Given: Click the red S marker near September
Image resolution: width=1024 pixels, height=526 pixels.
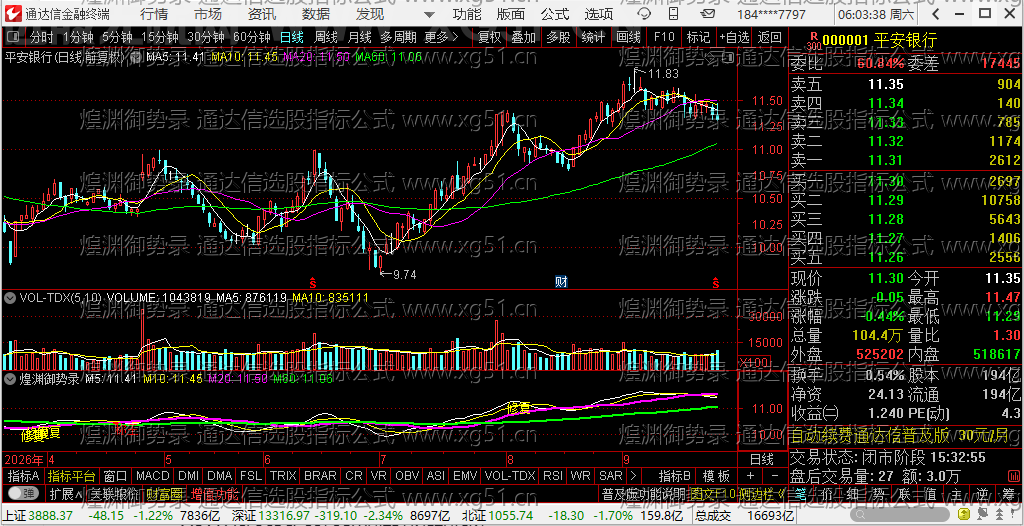Looking at the screenshot, I should point(716,282).
